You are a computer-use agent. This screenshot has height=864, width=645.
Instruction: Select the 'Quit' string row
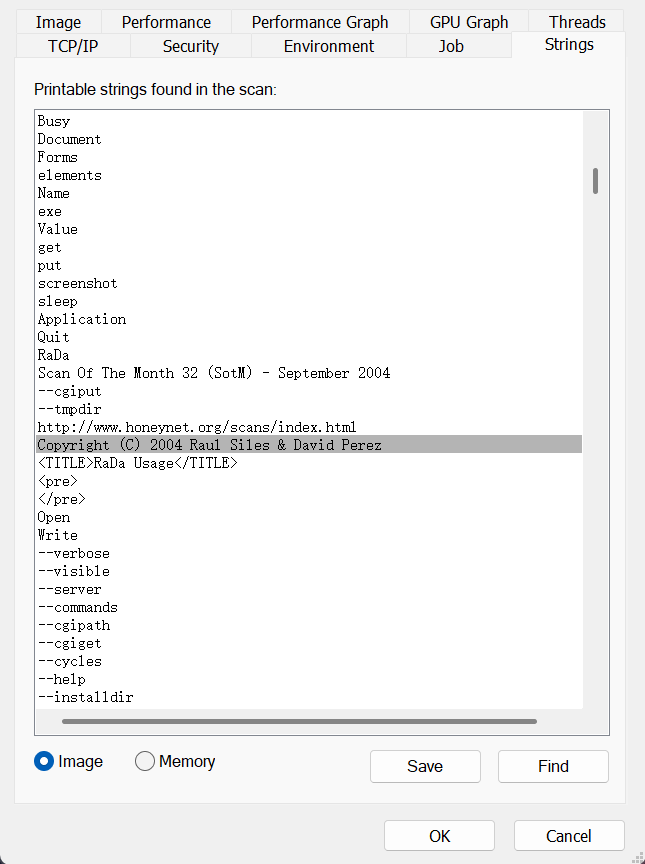[x=309, y=337]
